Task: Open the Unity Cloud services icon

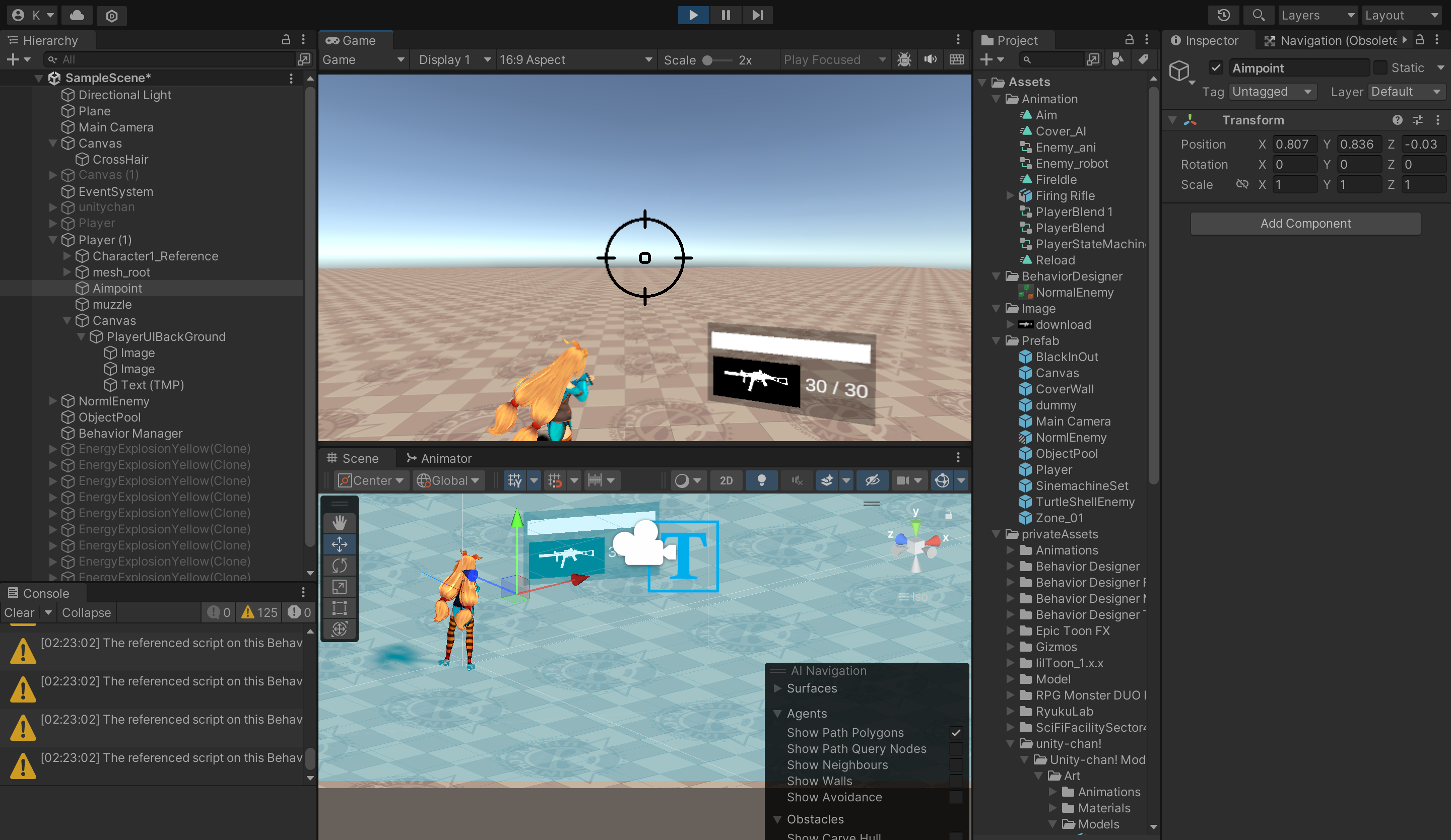Action: [x=77, y=15]
